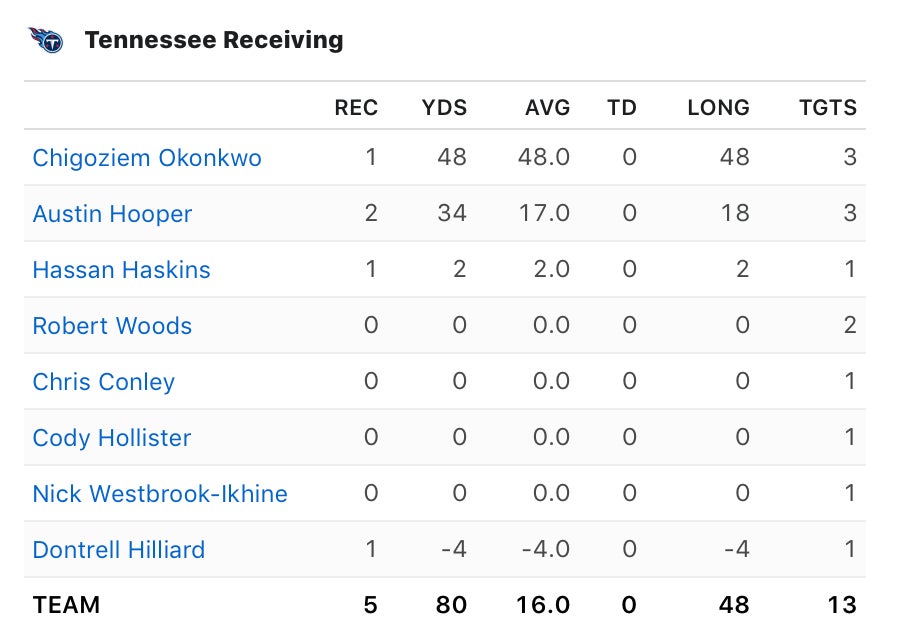Click the team total 80 yards cell
904x638 pixels.
452,605
